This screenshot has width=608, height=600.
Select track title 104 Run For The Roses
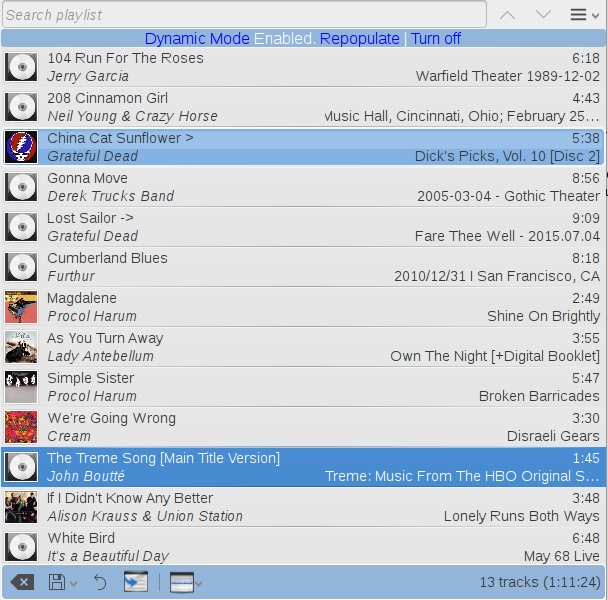pos(125,58)
